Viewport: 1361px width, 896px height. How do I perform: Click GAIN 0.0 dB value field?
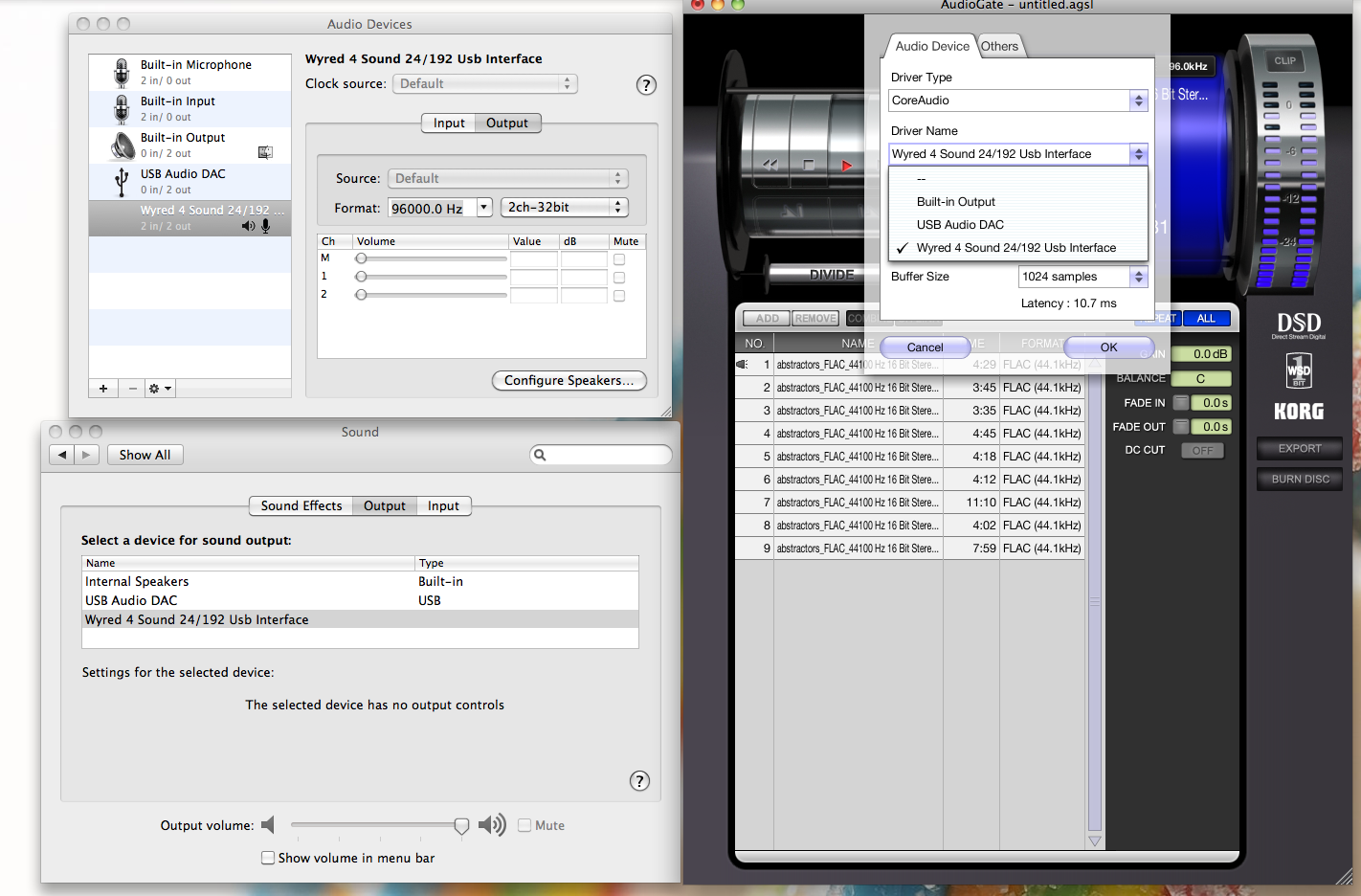tap(1202, 354)
